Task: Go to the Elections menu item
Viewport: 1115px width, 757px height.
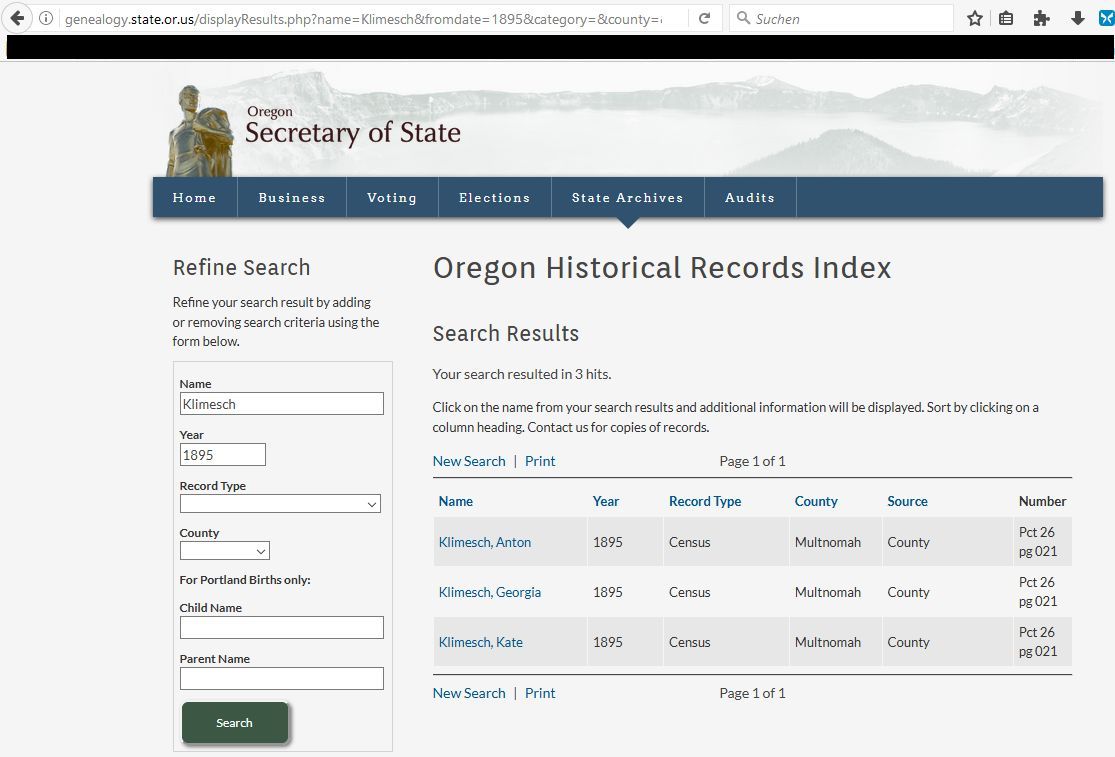Action: 494,198
